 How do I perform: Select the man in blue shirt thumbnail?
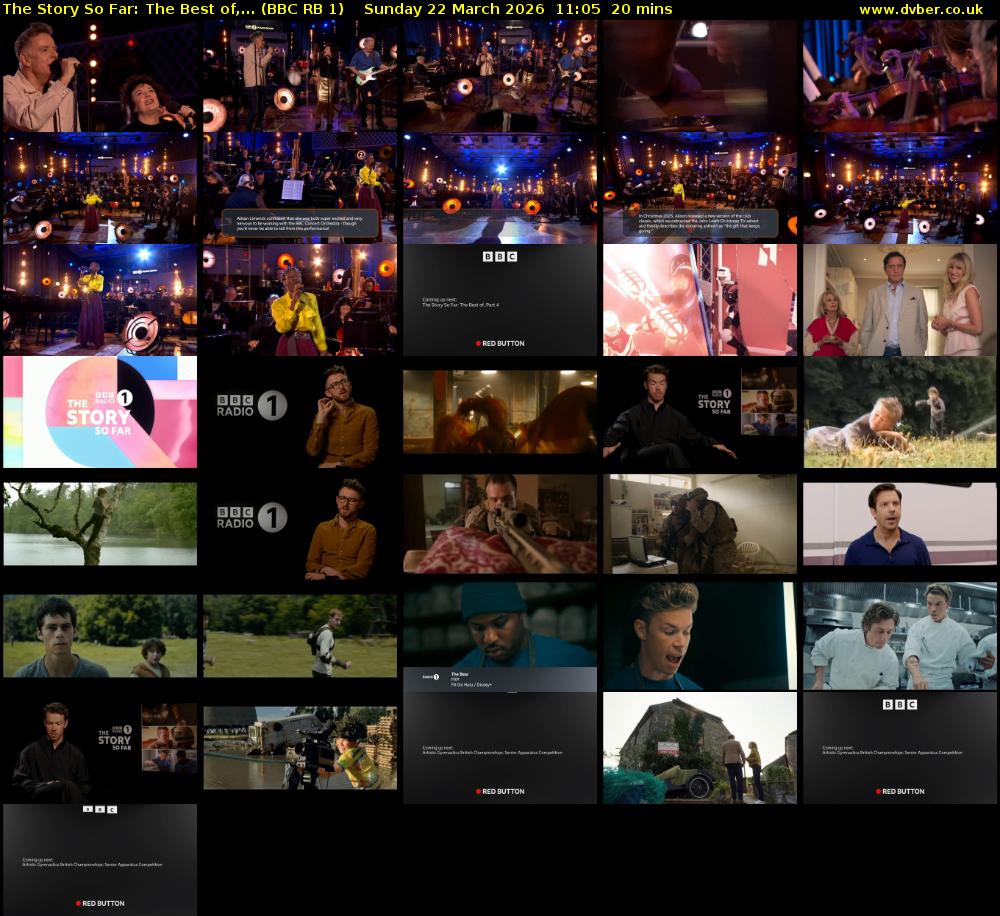point(900,524)
